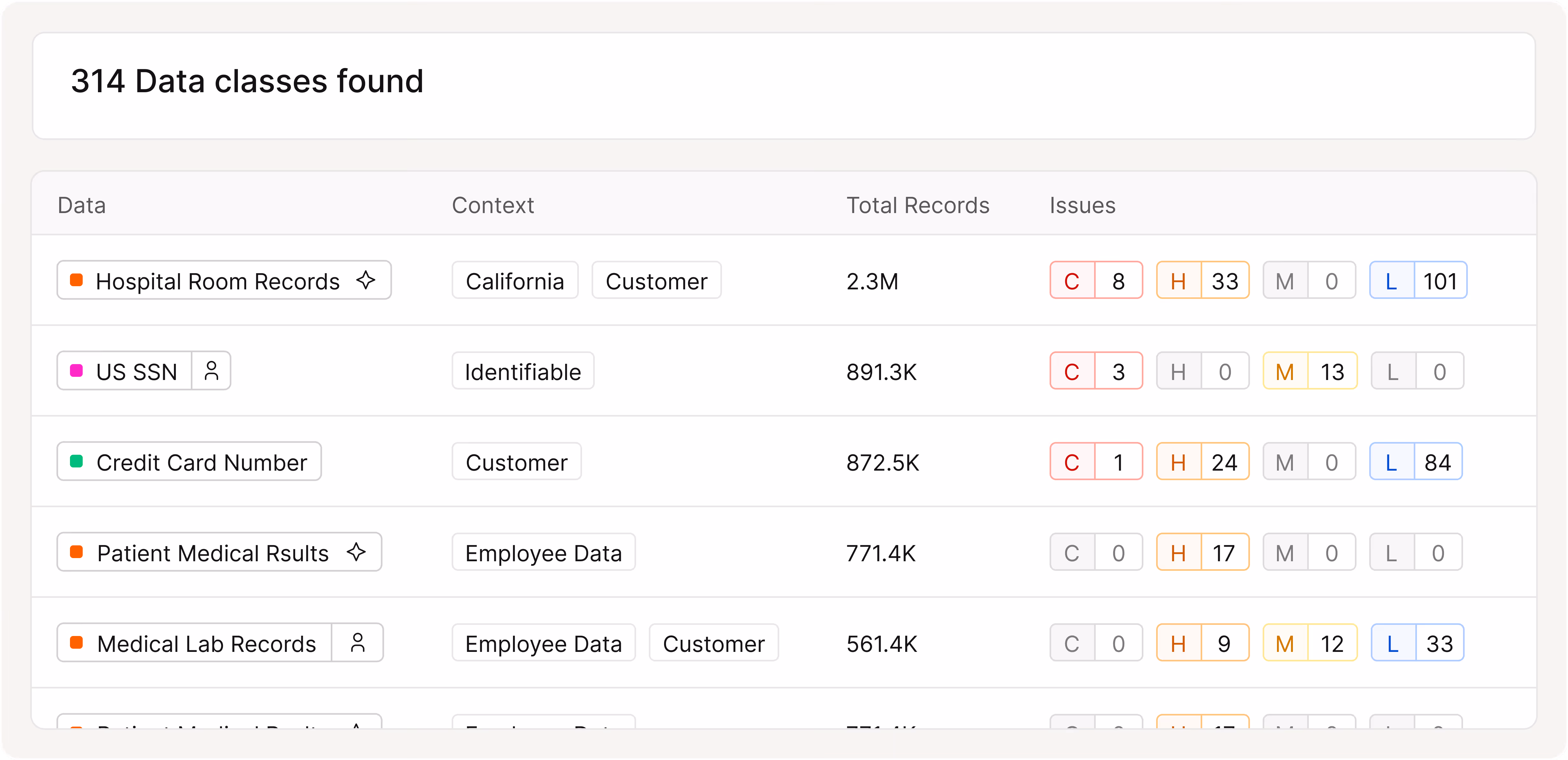This screenshot has height=760, width=1568.
Task: Select the Identifiable context tag
Action: click(x=523, y=372)
